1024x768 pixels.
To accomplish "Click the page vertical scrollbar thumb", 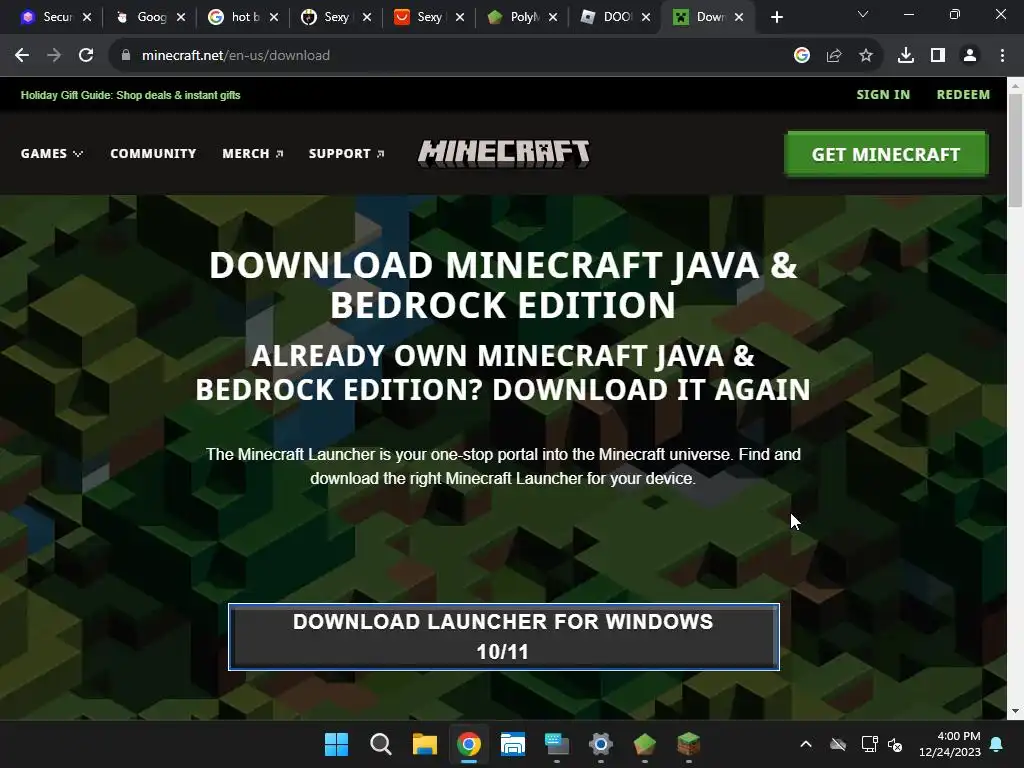I will (1015, 150).
